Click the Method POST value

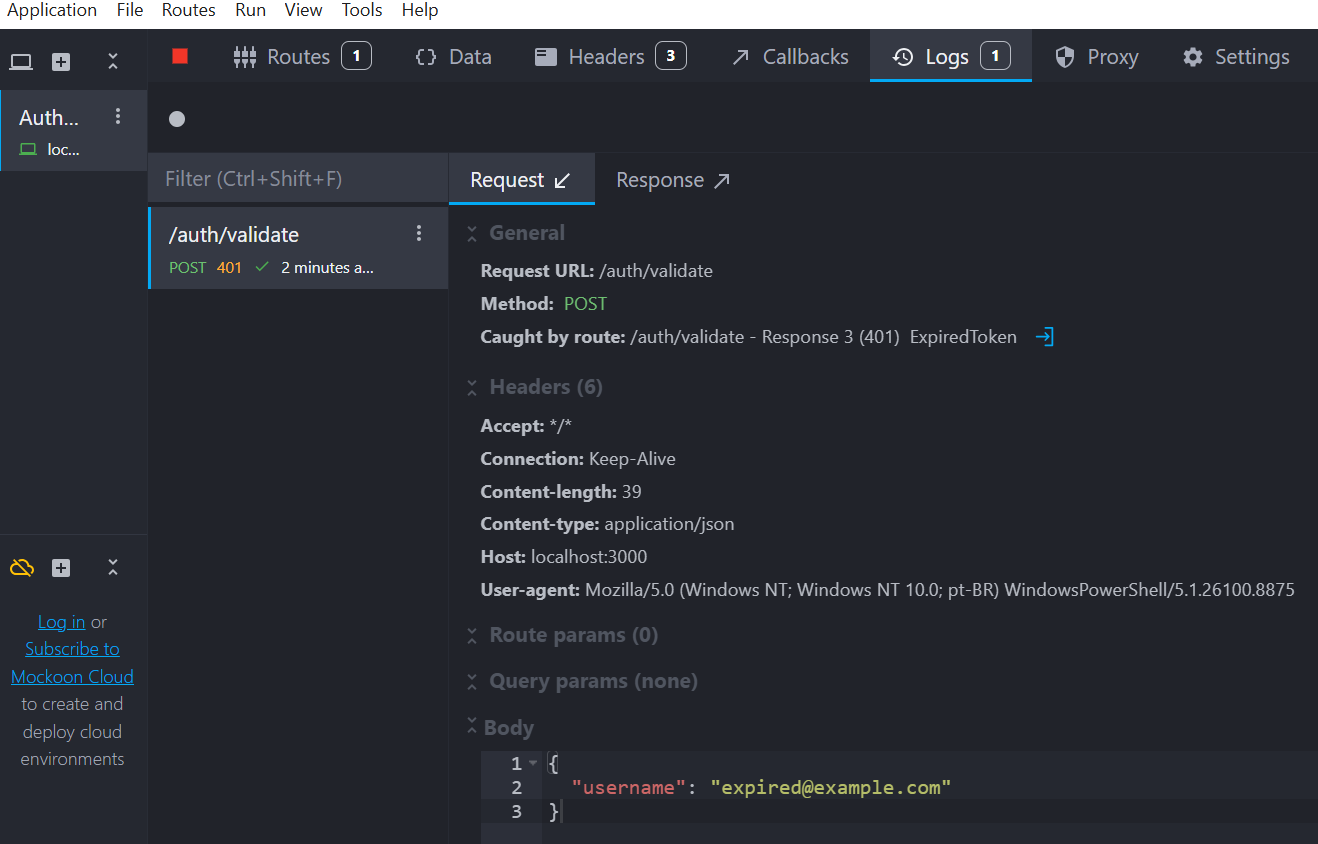pos(585,304)
